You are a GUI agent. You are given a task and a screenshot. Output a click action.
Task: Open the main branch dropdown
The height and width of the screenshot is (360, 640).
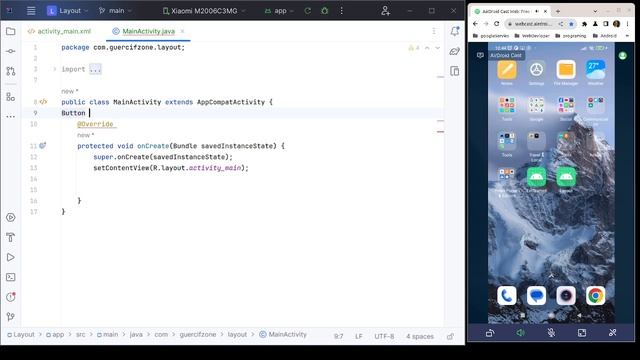coord(115,11)
